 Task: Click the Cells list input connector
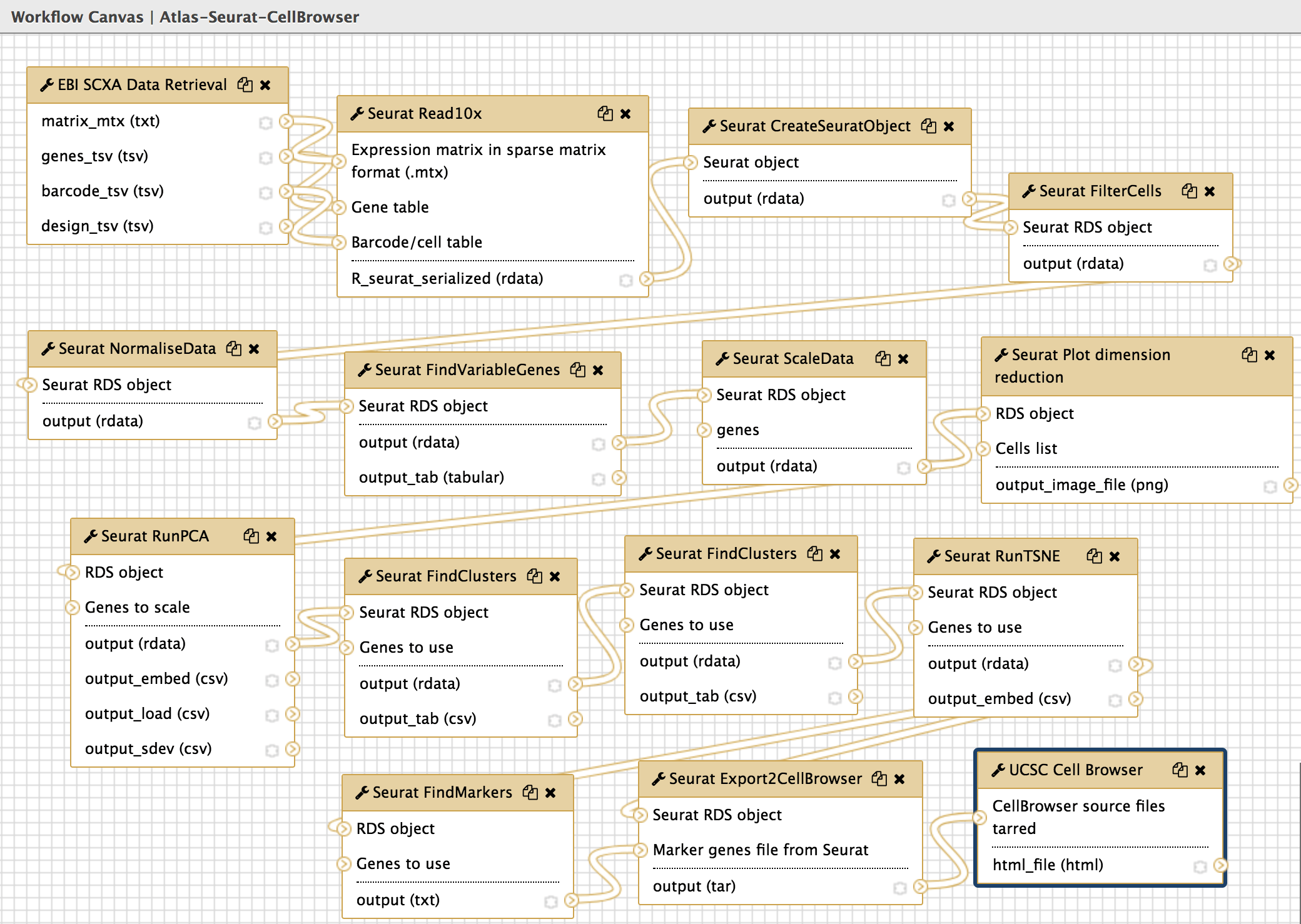pos(983,448)
